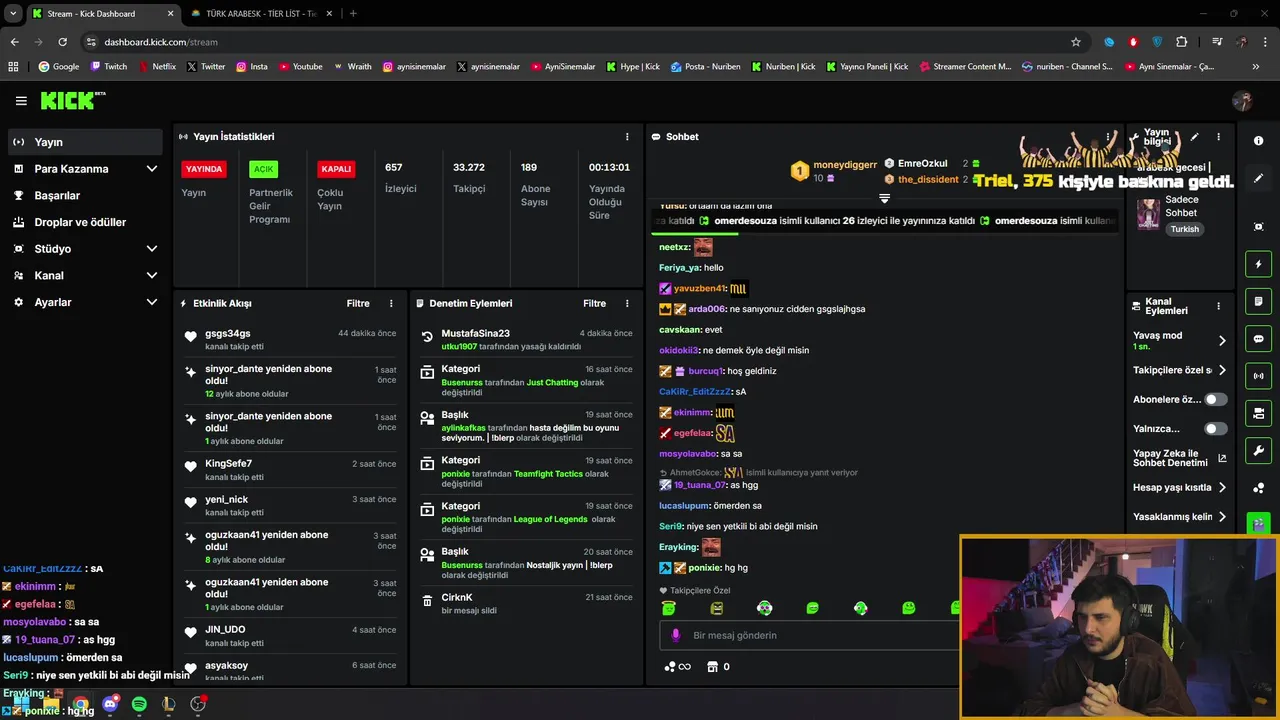Select the Stream - Kick Dashboard tab

[102, 14]
